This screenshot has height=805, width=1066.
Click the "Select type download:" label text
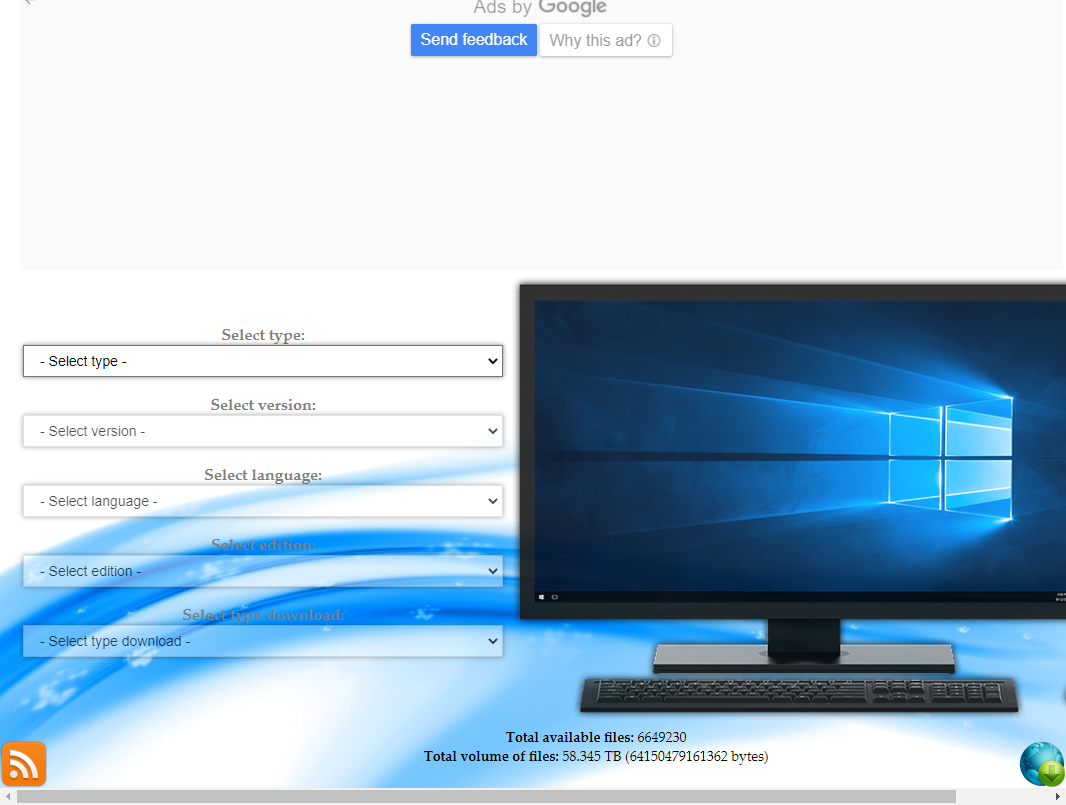263,615
